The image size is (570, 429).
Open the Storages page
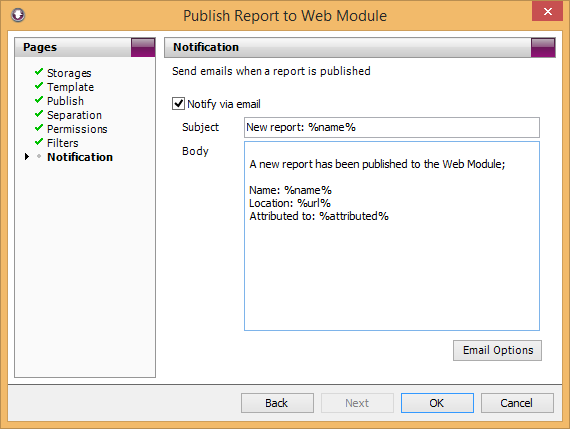[x=69, y=73]
